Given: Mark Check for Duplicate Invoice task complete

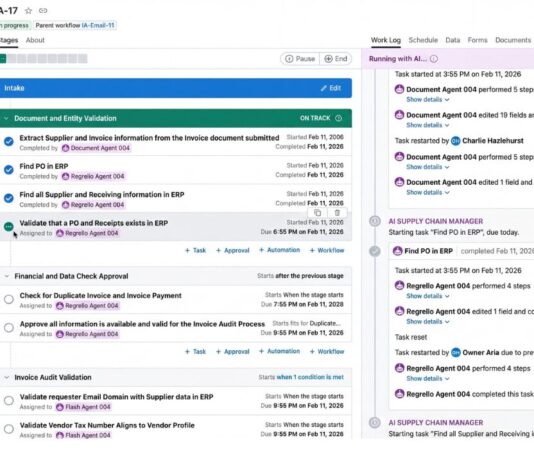Looking at the screenshot, I should pos(9,299).
